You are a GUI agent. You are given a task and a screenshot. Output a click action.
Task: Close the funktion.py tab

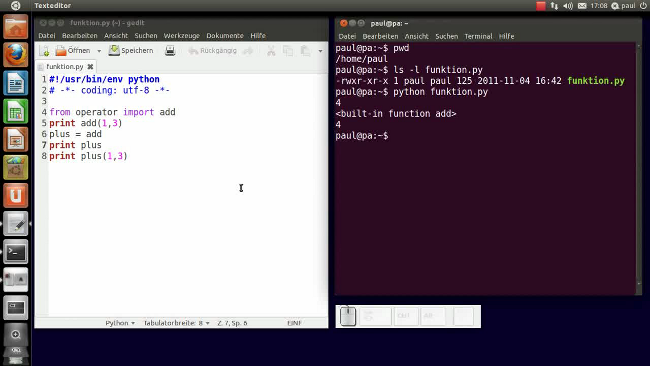pyautogui.click(x=90, y=66)
